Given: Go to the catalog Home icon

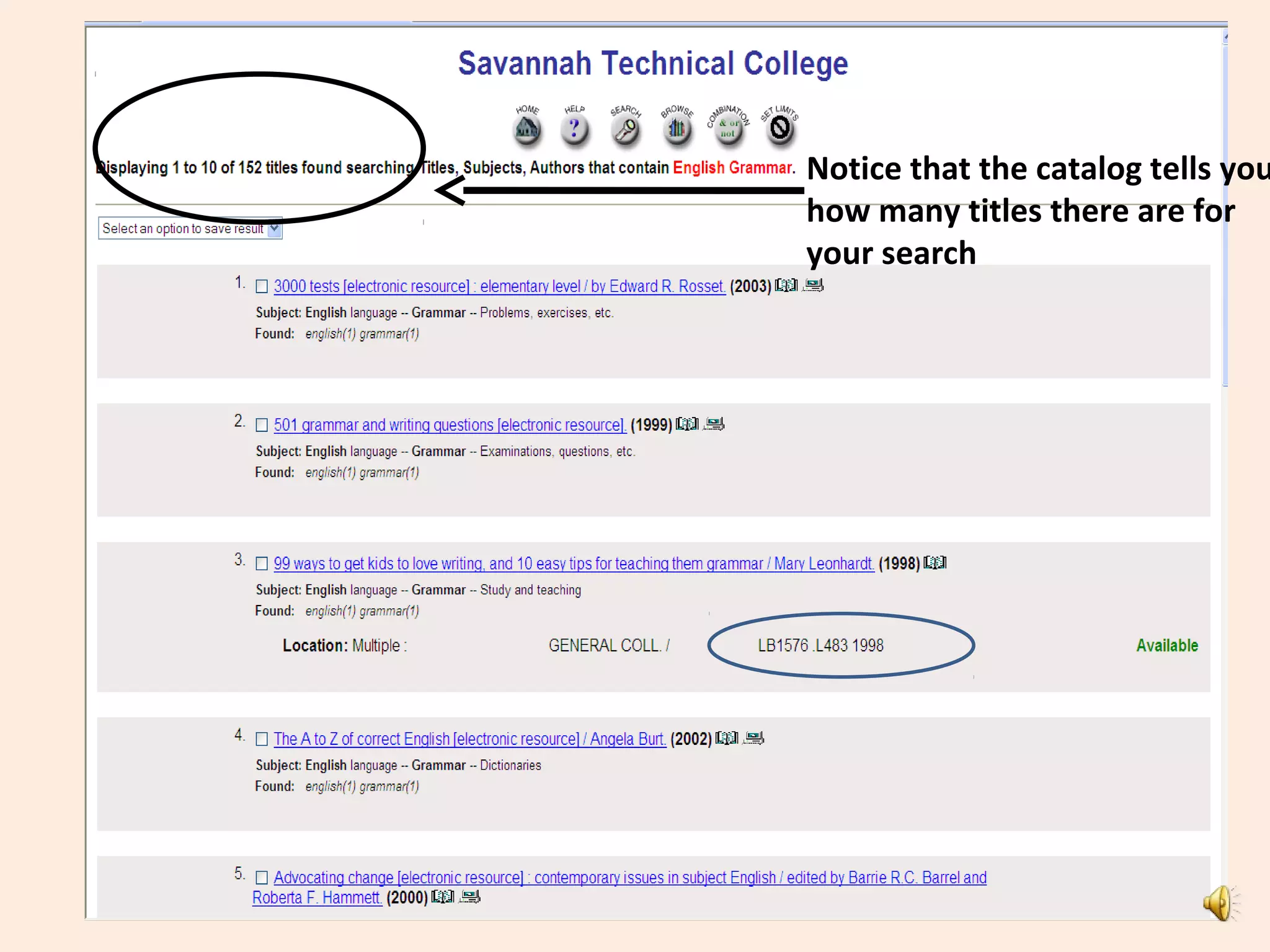Looking at the screenshot, I should click(x=527, y=127).
